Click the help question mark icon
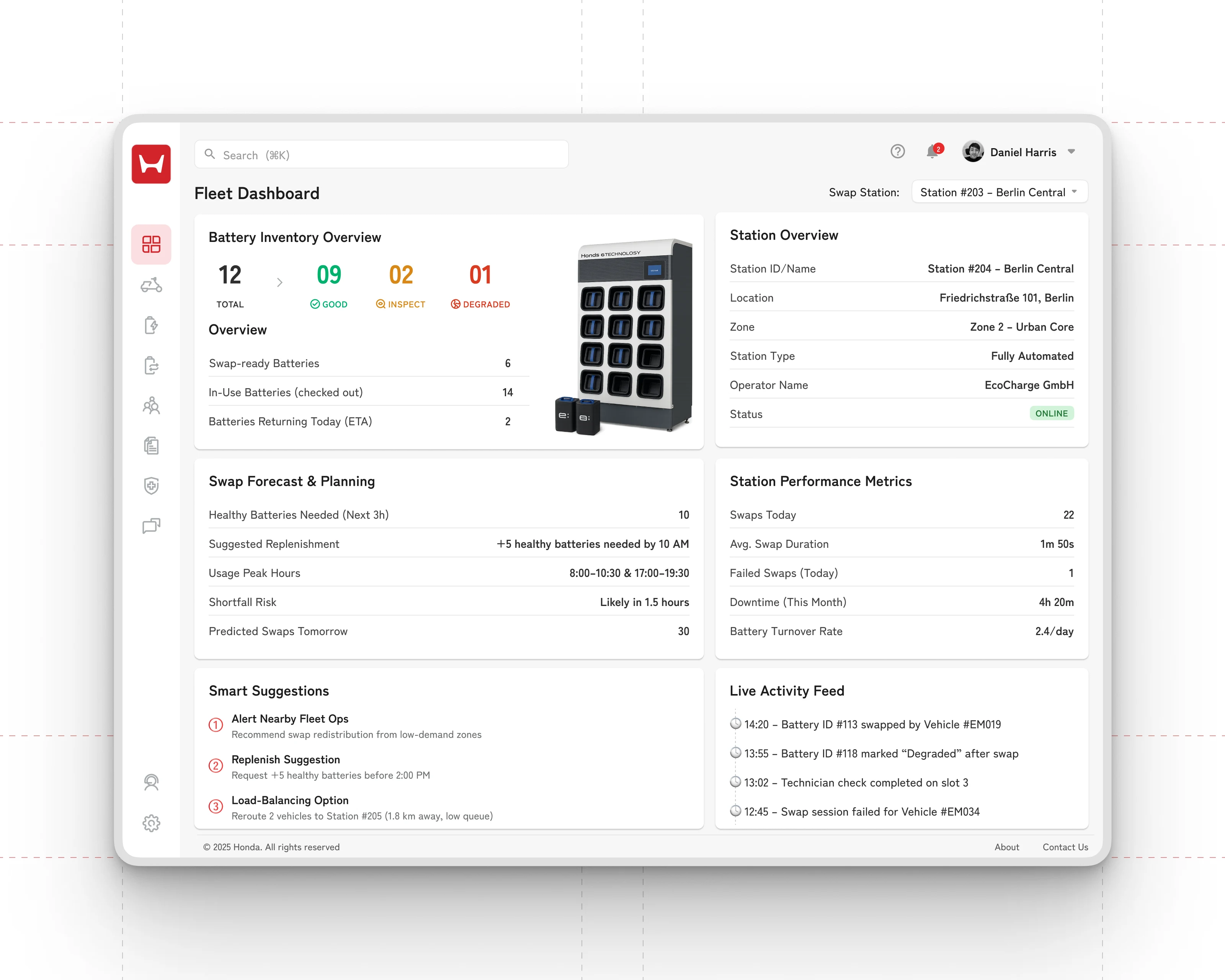Image resolution: width=1225 pixels, height=980 pixels. [x=897, y=152]
